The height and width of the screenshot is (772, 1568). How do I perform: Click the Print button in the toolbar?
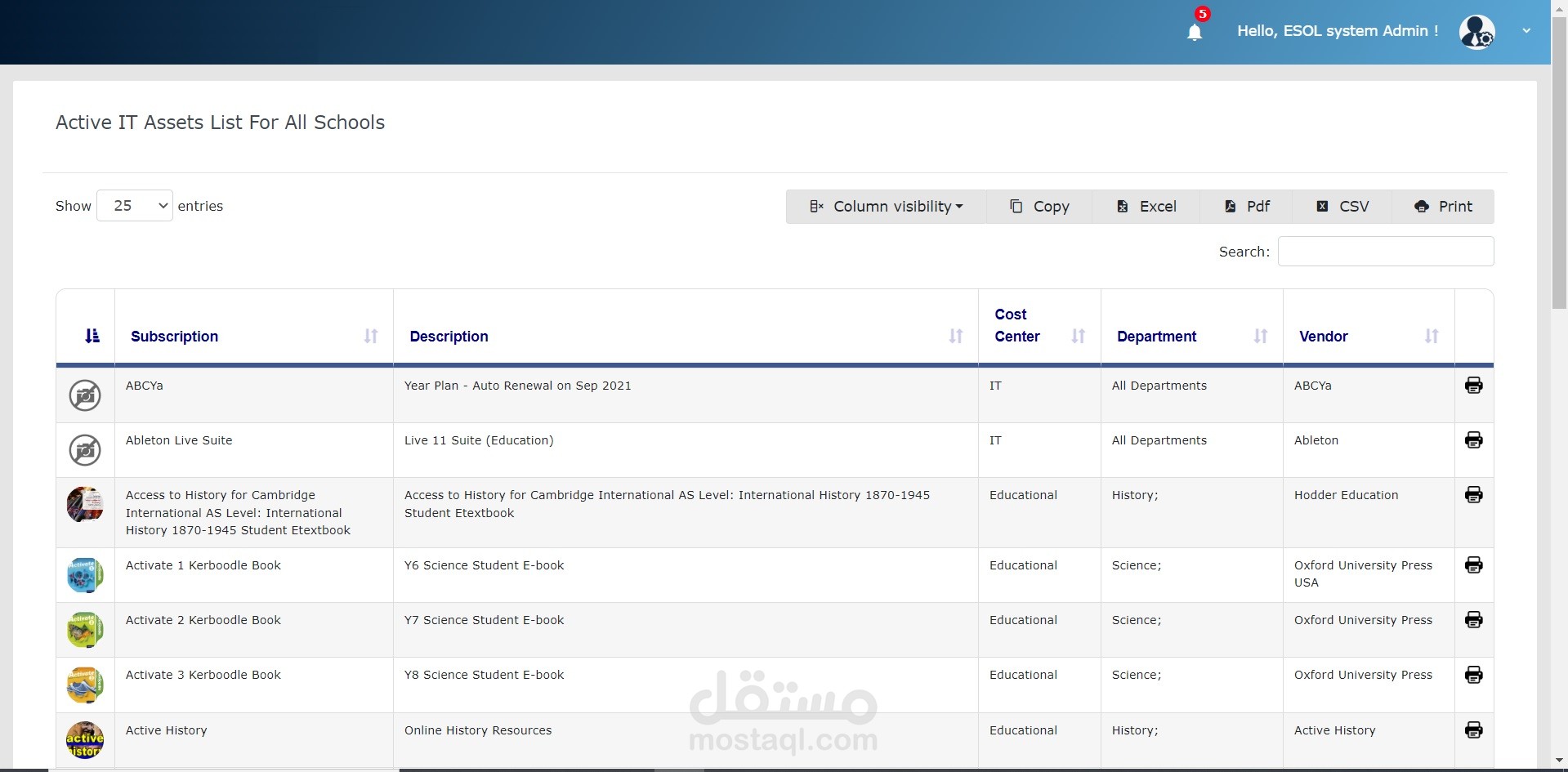(1443, 207)
